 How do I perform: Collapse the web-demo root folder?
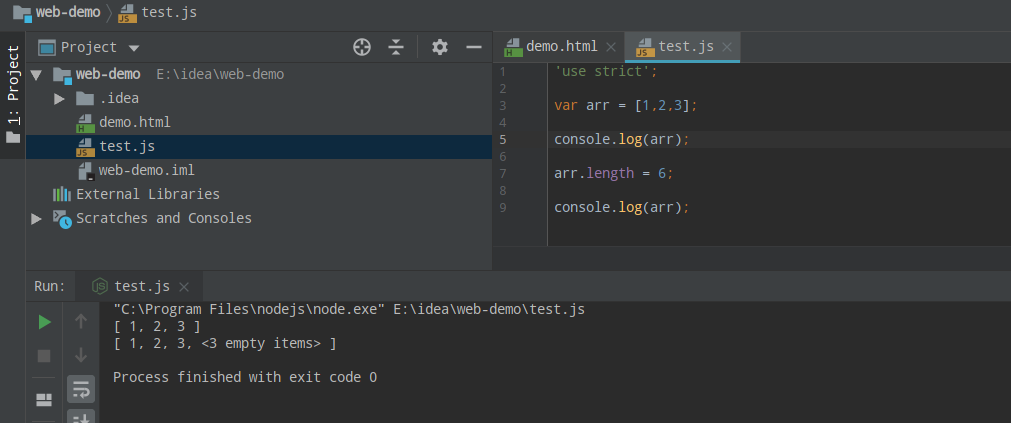click(36, 75)
